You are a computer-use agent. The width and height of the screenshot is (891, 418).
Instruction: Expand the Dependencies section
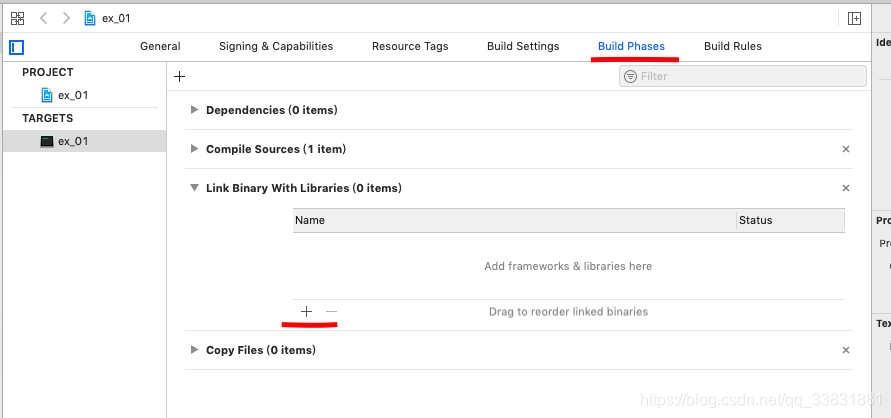(x=194, y=110)
